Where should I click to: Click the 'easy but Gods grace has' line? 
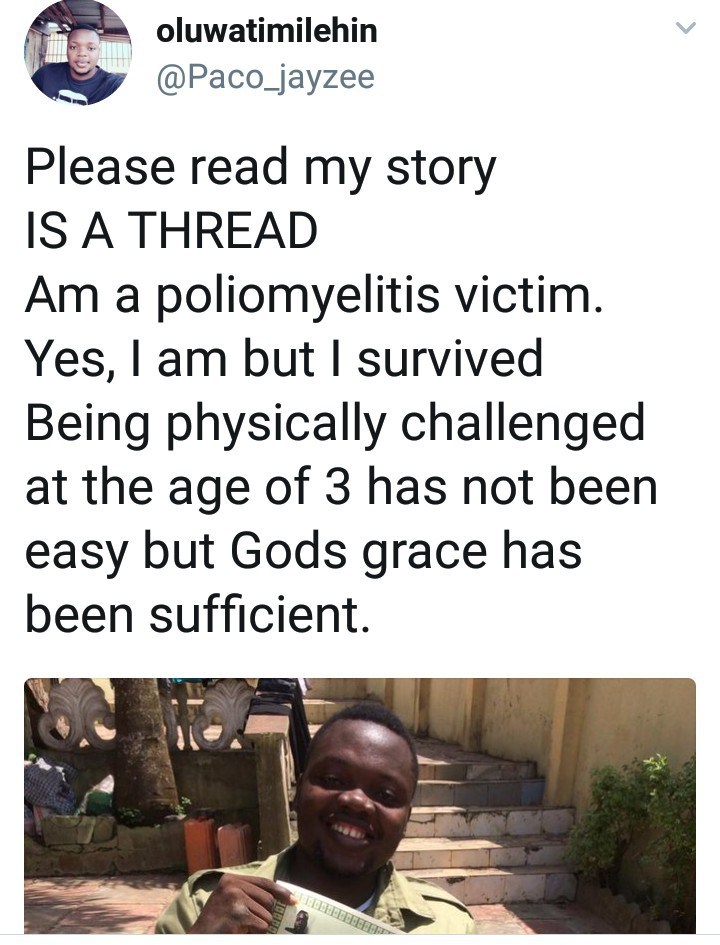click(303, 550)
